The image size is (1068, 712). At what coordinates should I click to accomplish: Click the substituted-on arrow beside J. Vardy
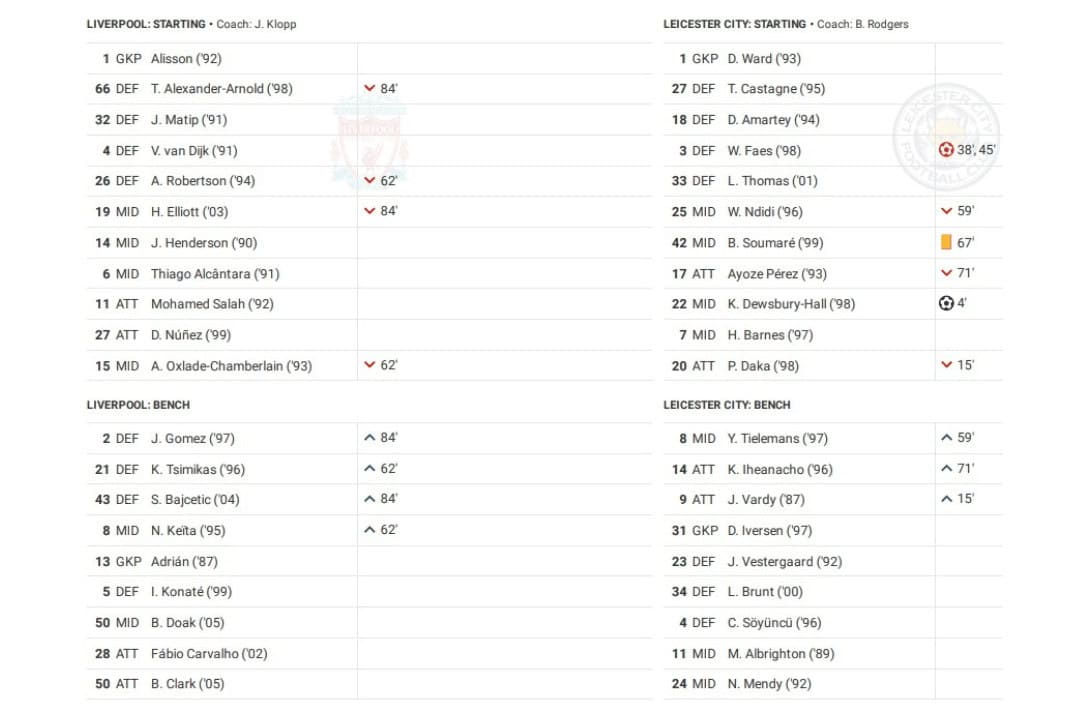point(946,499)
